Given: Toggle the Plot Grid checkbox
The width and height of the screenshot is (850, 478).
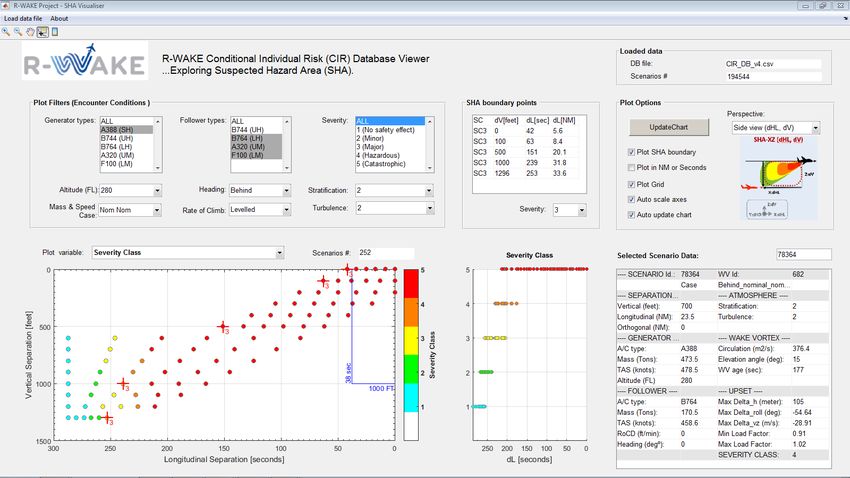Looking at the screenshot, I should [631, 184].
